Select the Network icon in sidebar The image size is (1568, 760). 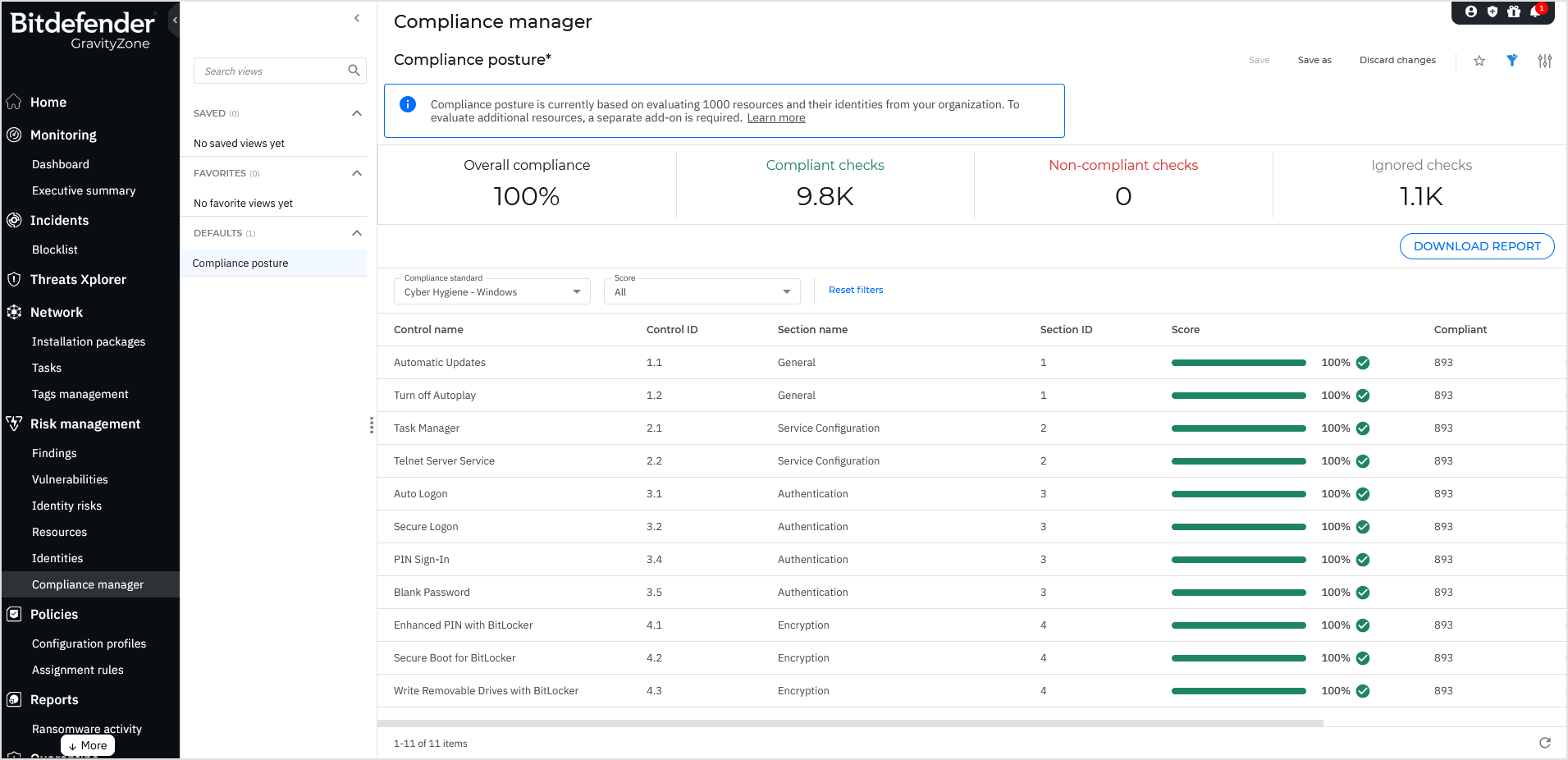coord(13,312)
